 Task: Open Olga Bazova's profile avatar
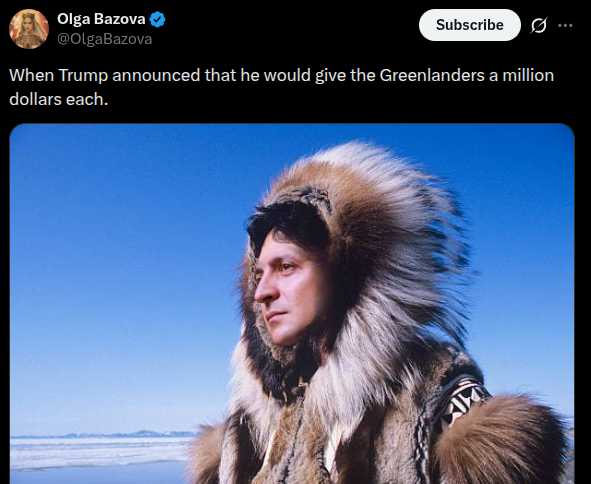(29, 29)
